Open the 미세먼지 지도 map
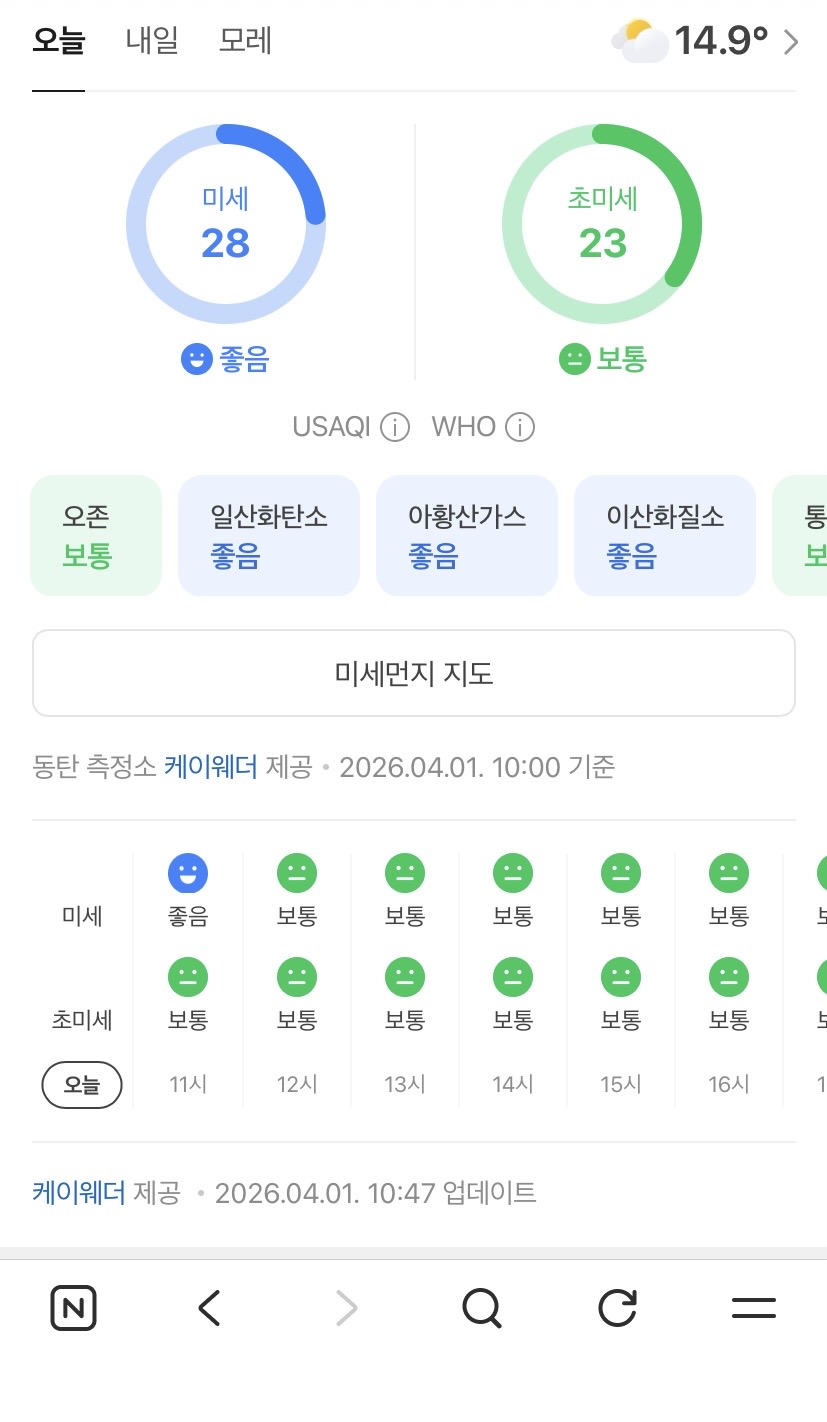827x1422 pixels. (413, 672)
